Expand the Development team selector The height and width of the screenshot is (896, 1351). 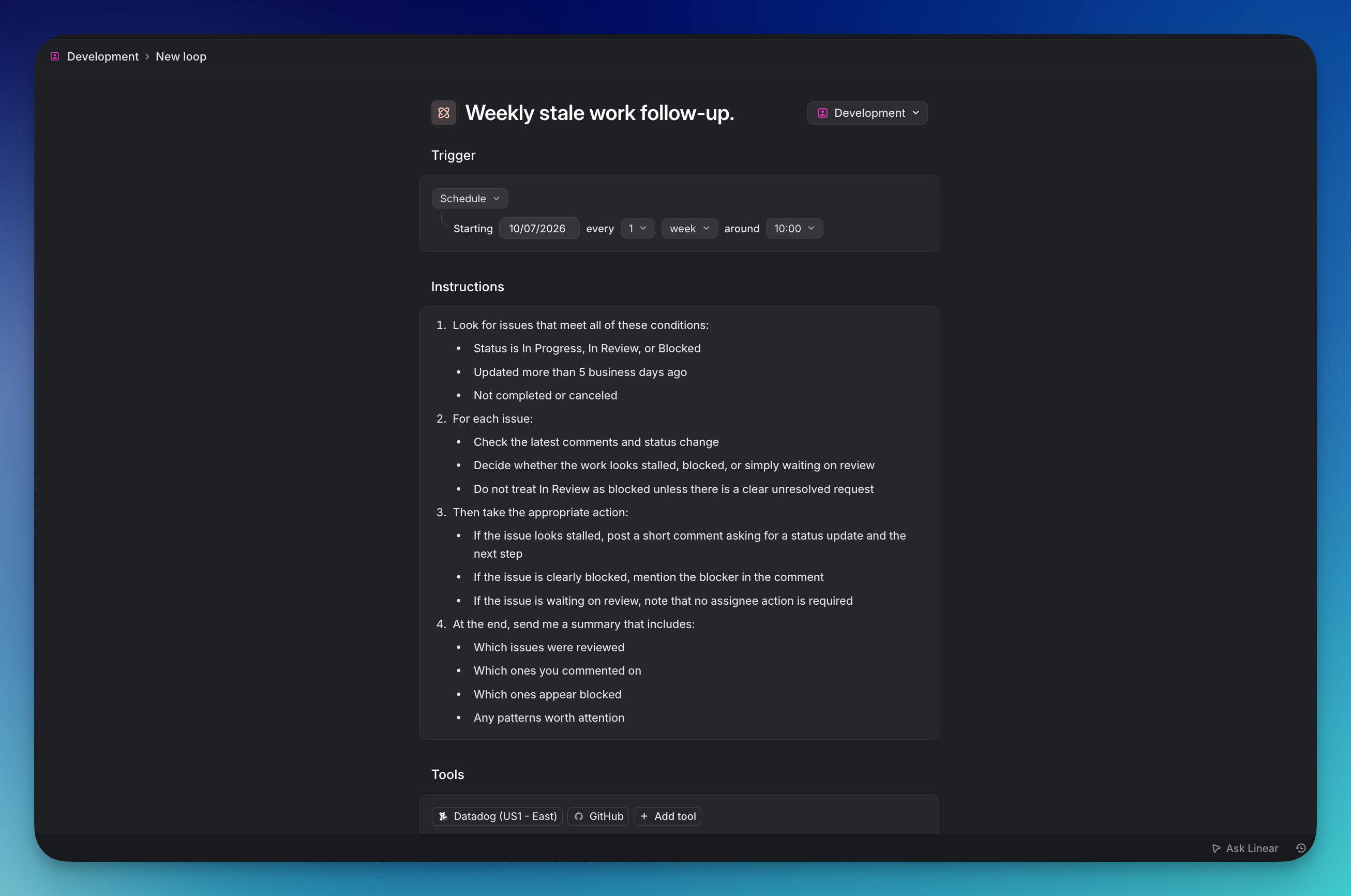(x=867, y=113)
